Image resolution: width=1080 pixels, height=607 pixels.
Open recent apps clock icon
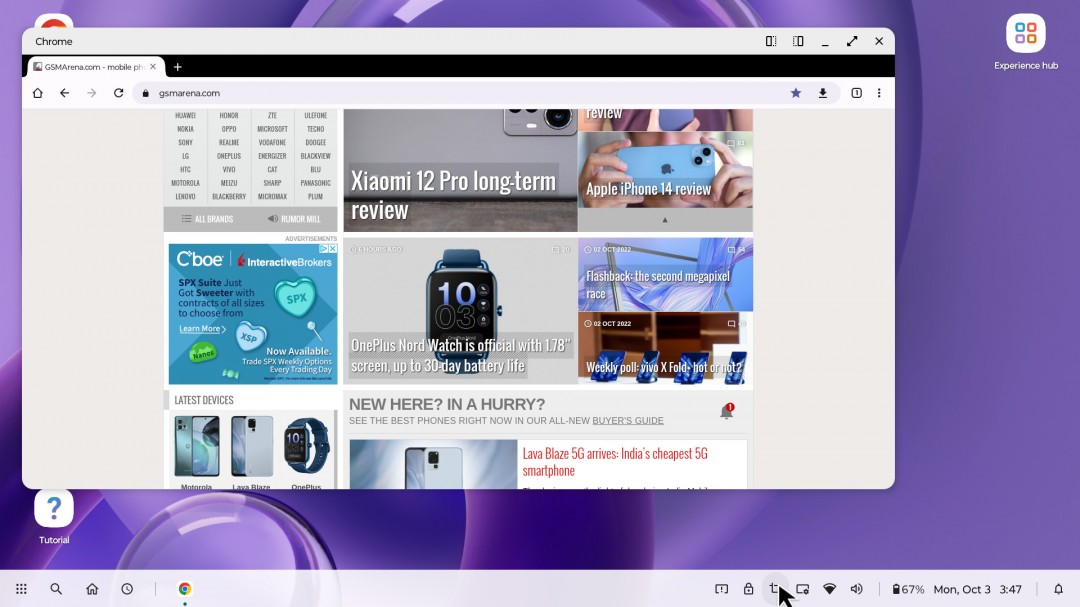[x=127, y=589]
